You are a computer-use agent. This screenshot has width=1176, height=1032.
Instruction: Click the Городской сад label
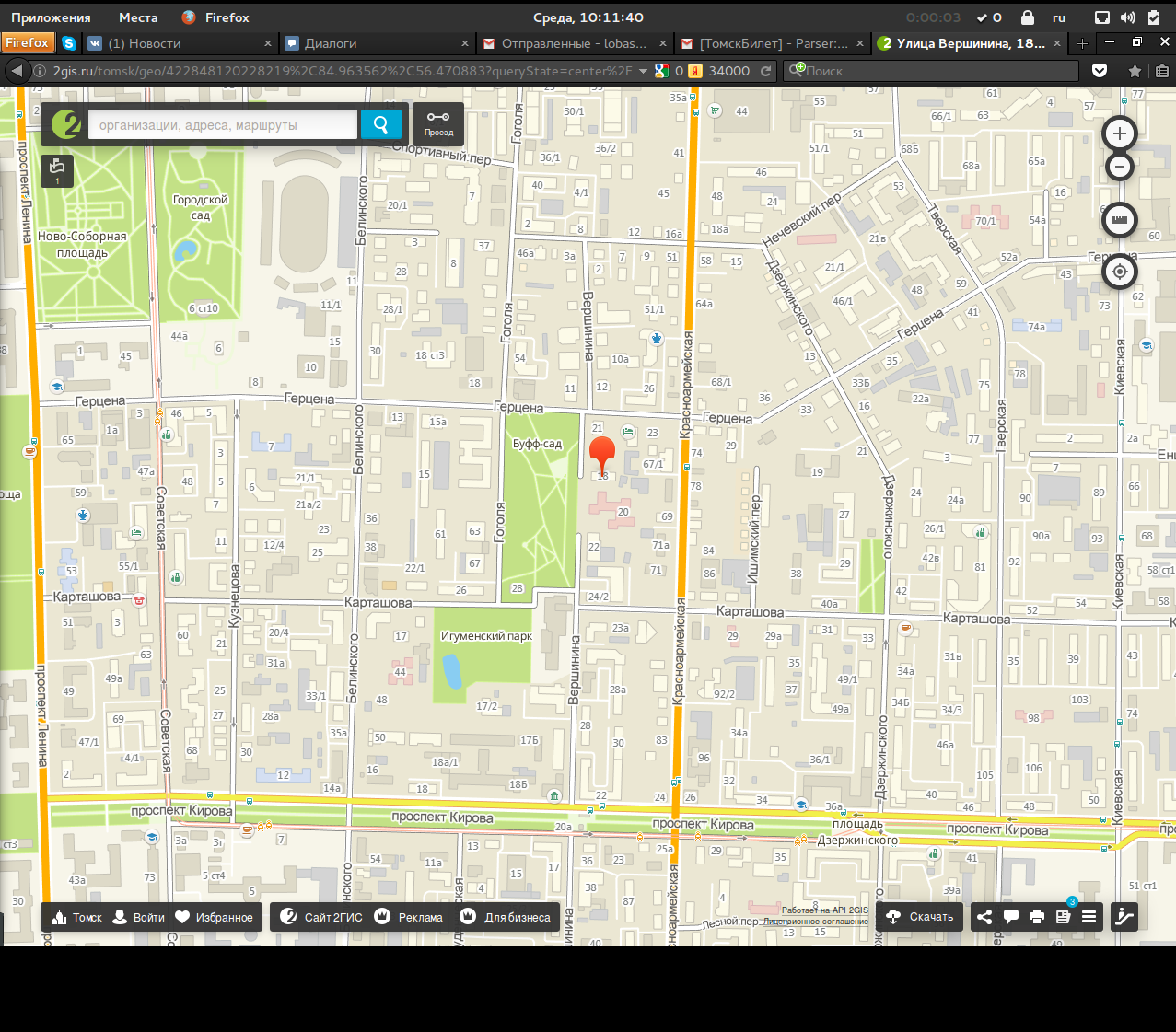tap(200, 207)
